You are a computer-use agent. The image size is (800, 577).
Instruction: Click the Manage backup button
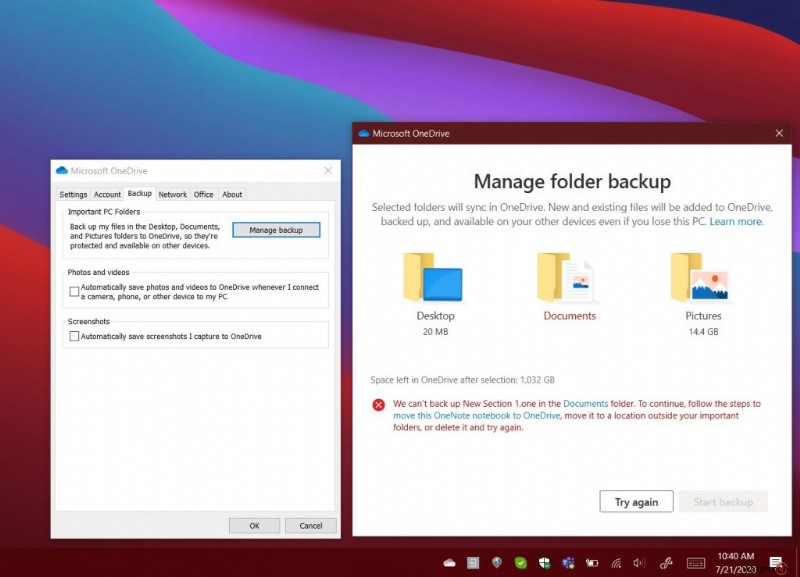276,230
